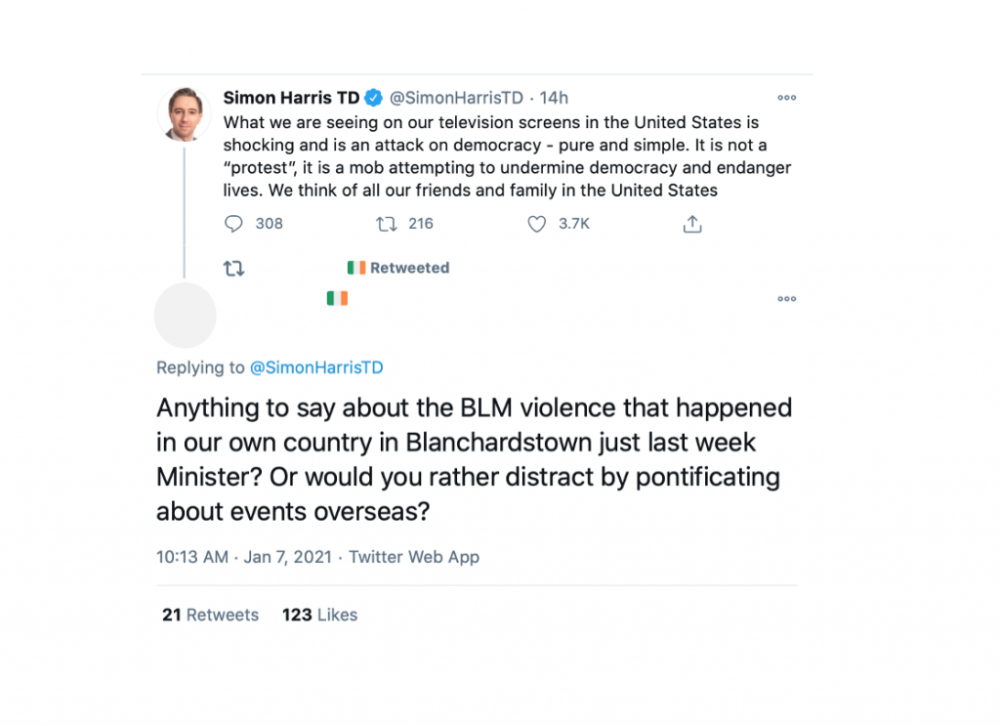The height and width of the screenshot is (726, 1000).
Task: View the 123 Likes list
Action: 319,615
